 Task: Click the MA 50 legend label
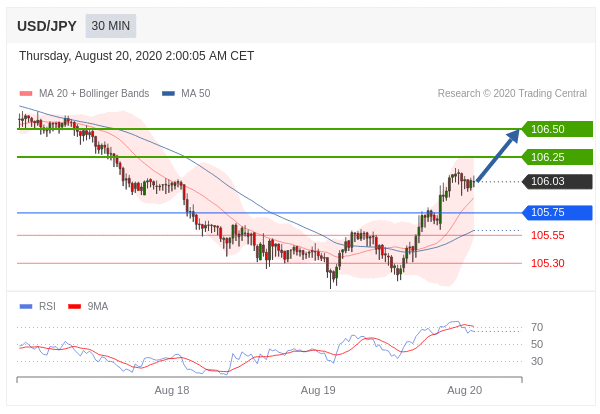click(x=196, y=93)
